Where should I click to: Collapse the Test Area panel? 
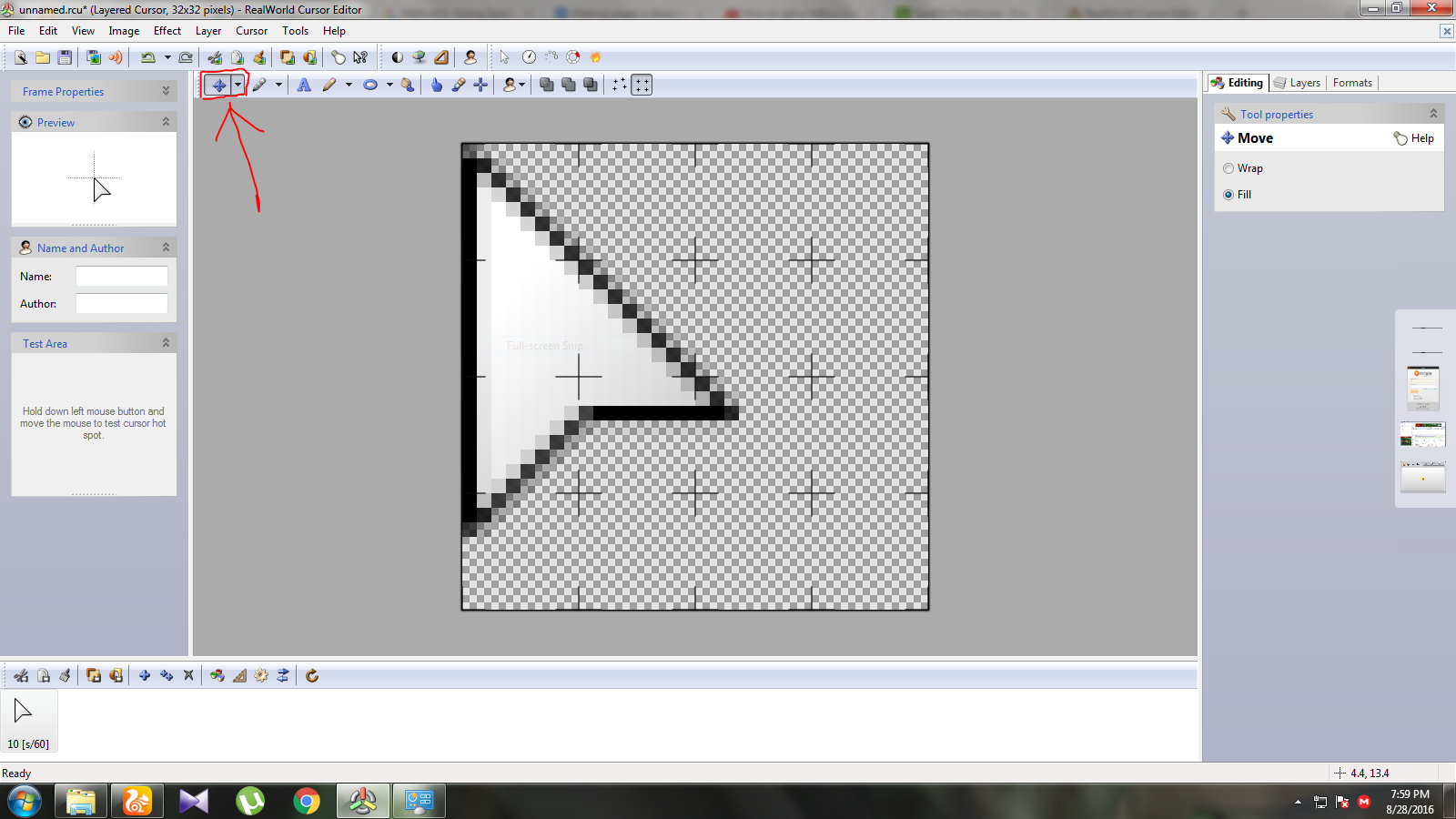(165, 342)
